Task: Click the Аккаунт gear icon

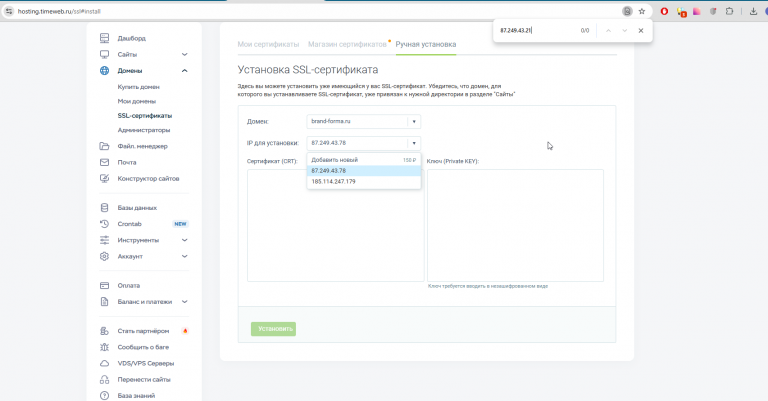Action: tap(104, 256)
